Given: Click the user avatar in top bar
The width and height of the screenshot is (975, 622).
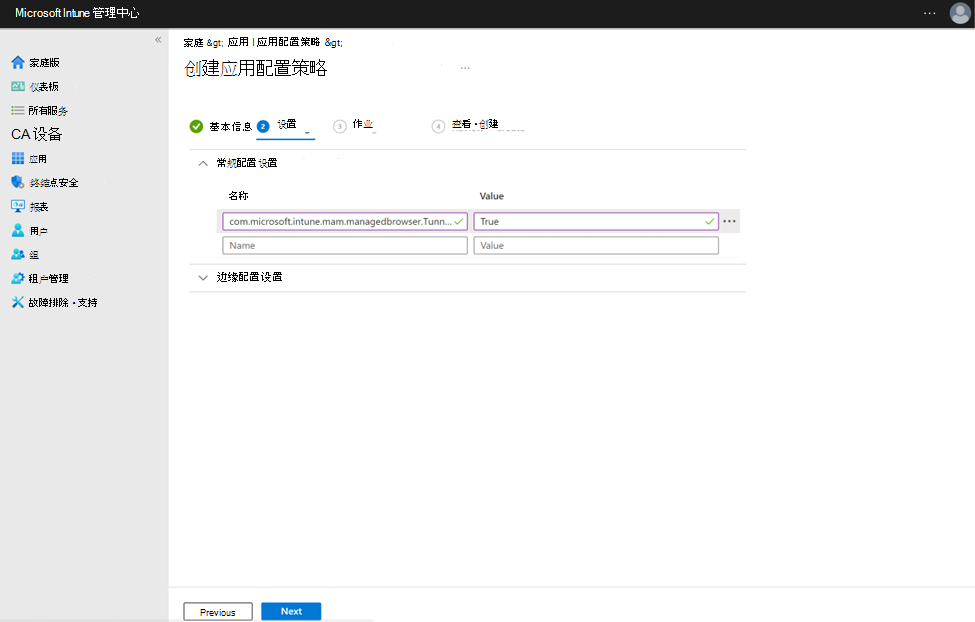Looking at the screenshot, I should pos(960,13).
